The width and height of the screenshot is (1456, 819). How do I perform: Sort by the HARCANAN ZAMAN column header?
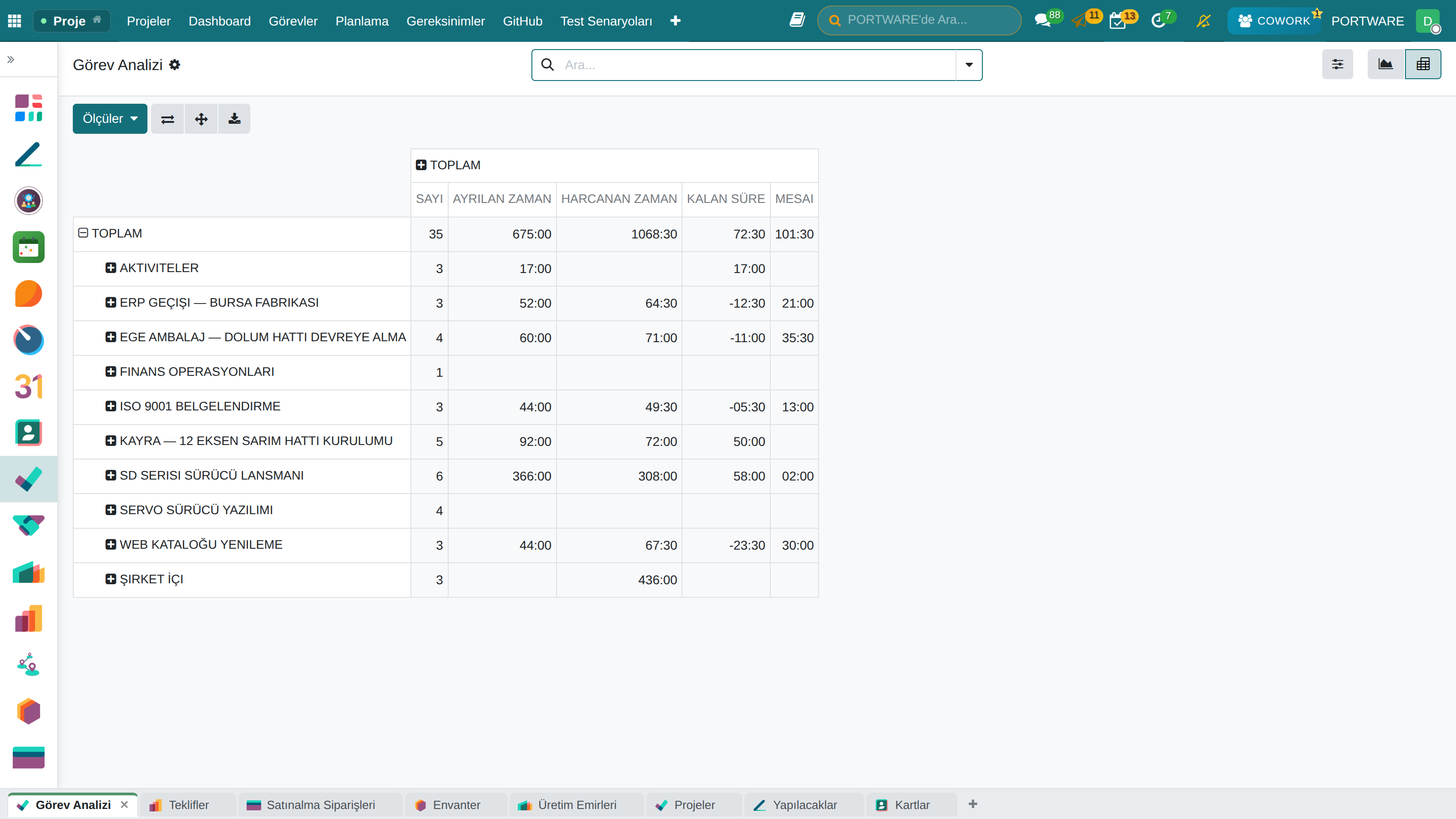[x=619, y=199]
